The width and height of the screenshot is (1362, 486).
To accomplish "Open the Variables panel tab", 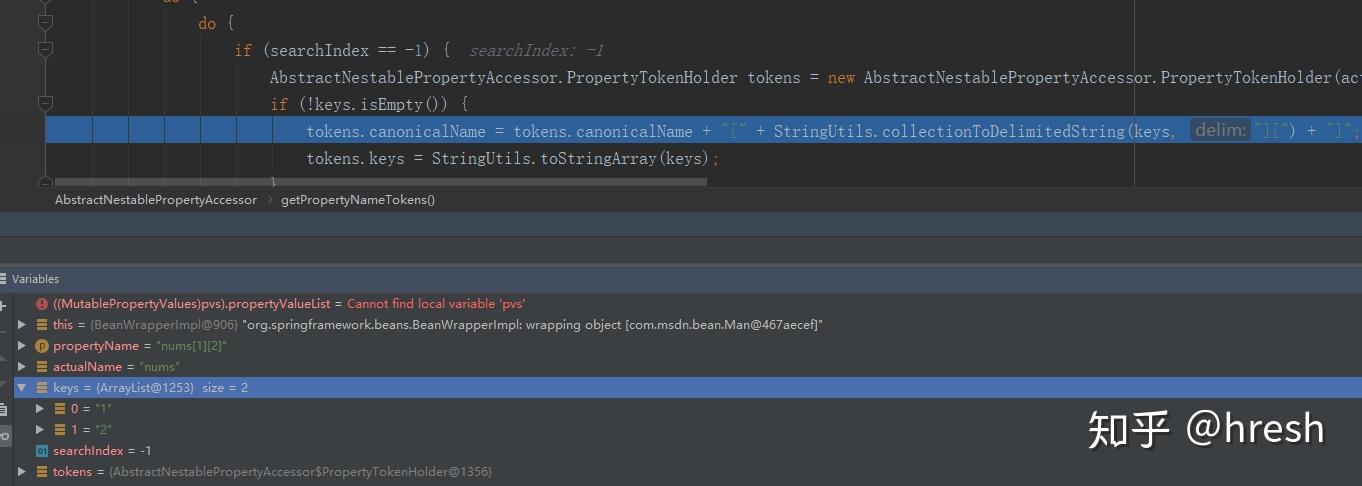I will pos(35,279).
